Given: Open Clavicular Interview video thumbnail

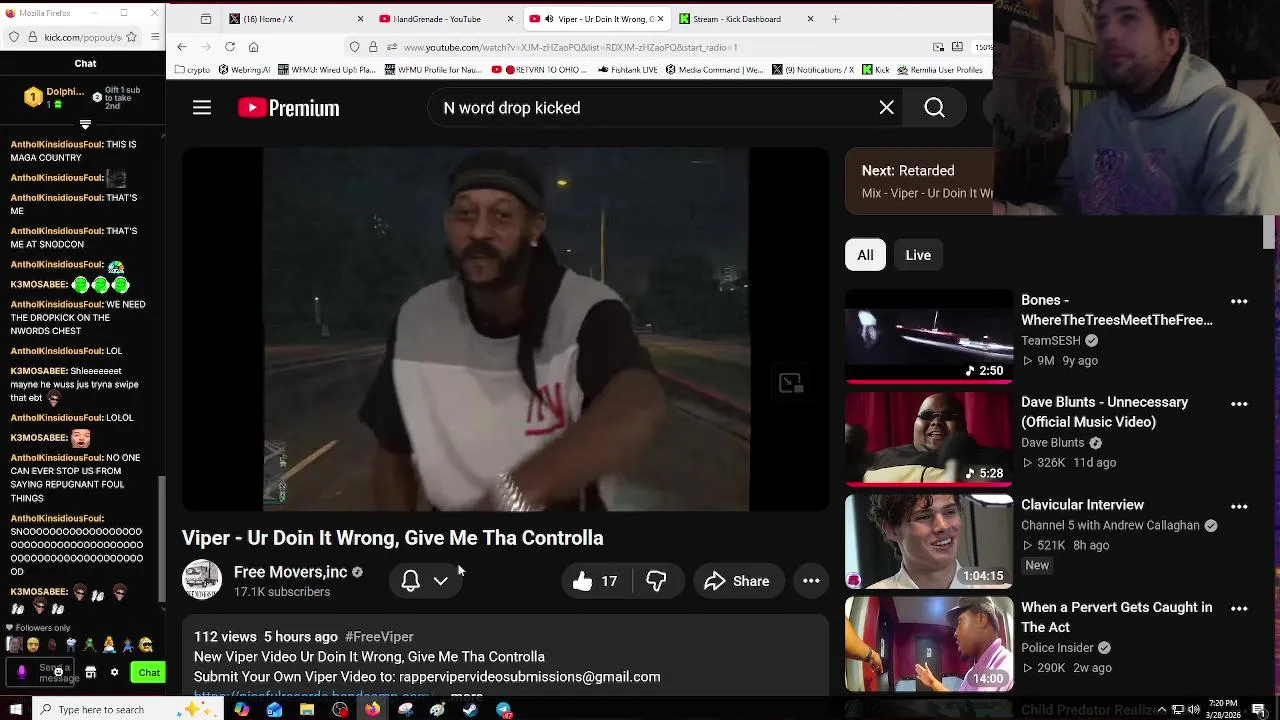Looking at the screenshot, I should [929, 541].
